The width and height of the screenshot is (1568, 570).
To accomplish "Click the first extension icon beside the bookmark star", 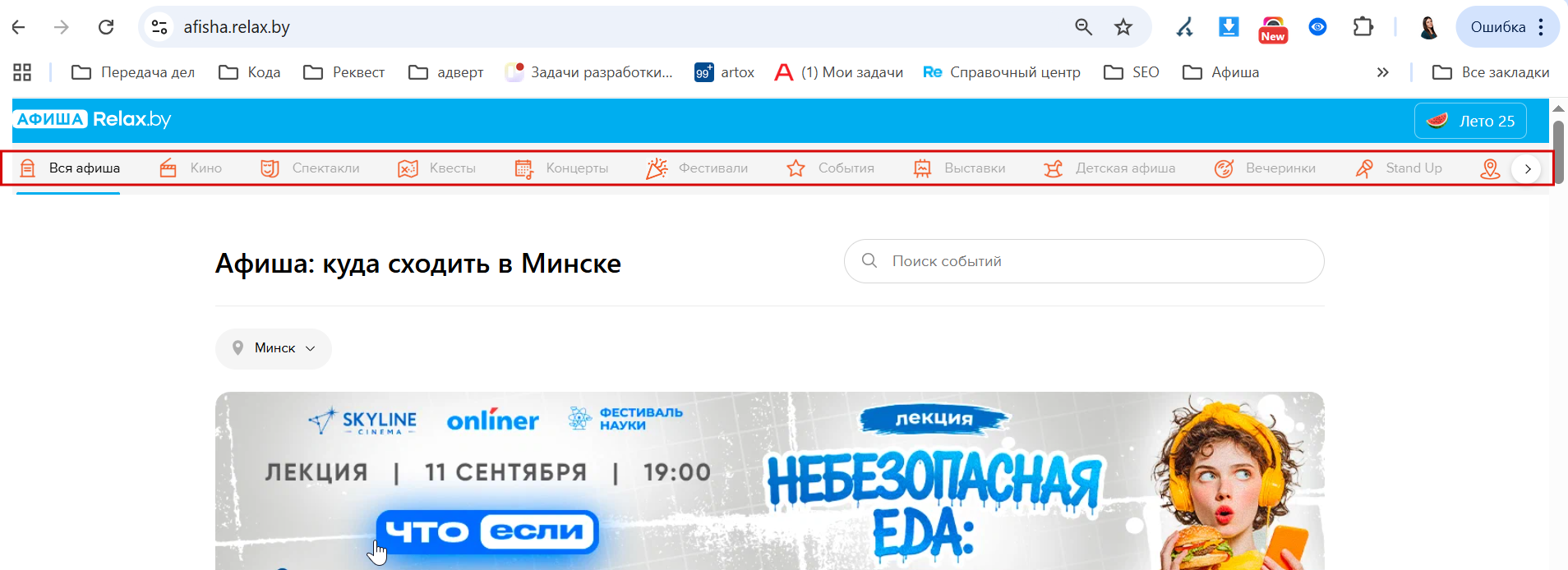I will coord(1184,27).
